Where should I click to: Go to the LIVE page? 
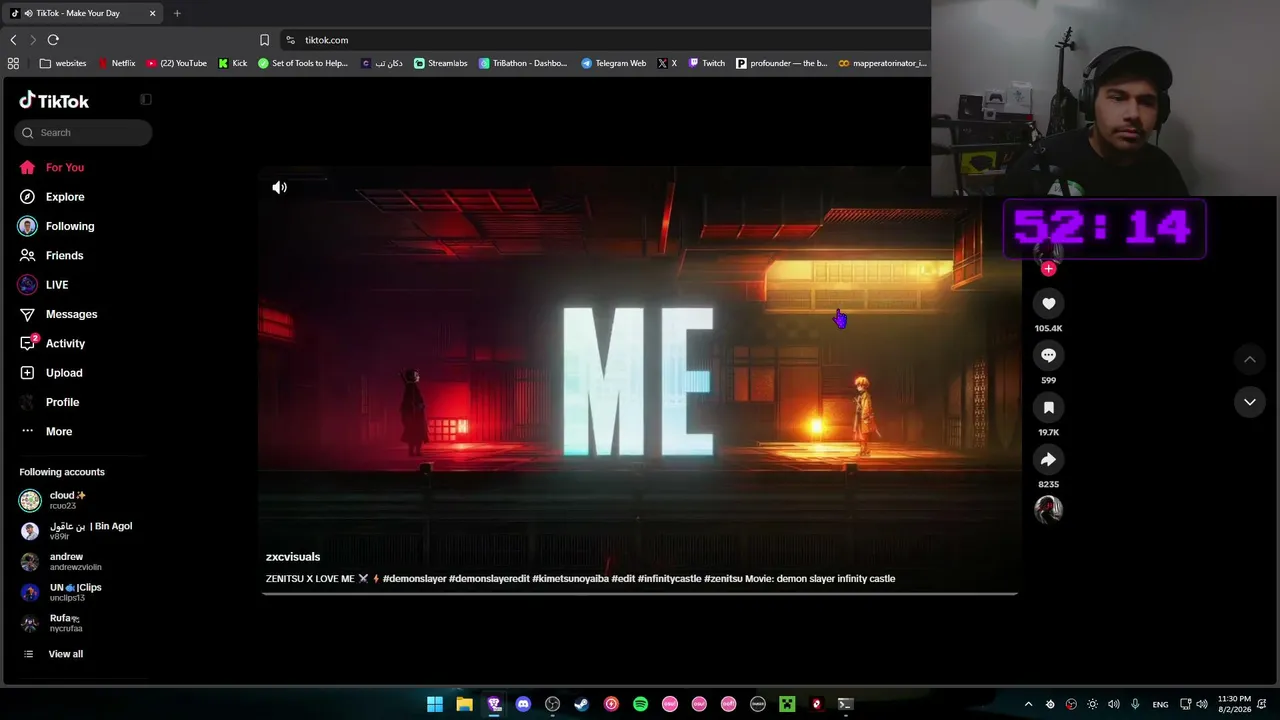coord(44,285)
